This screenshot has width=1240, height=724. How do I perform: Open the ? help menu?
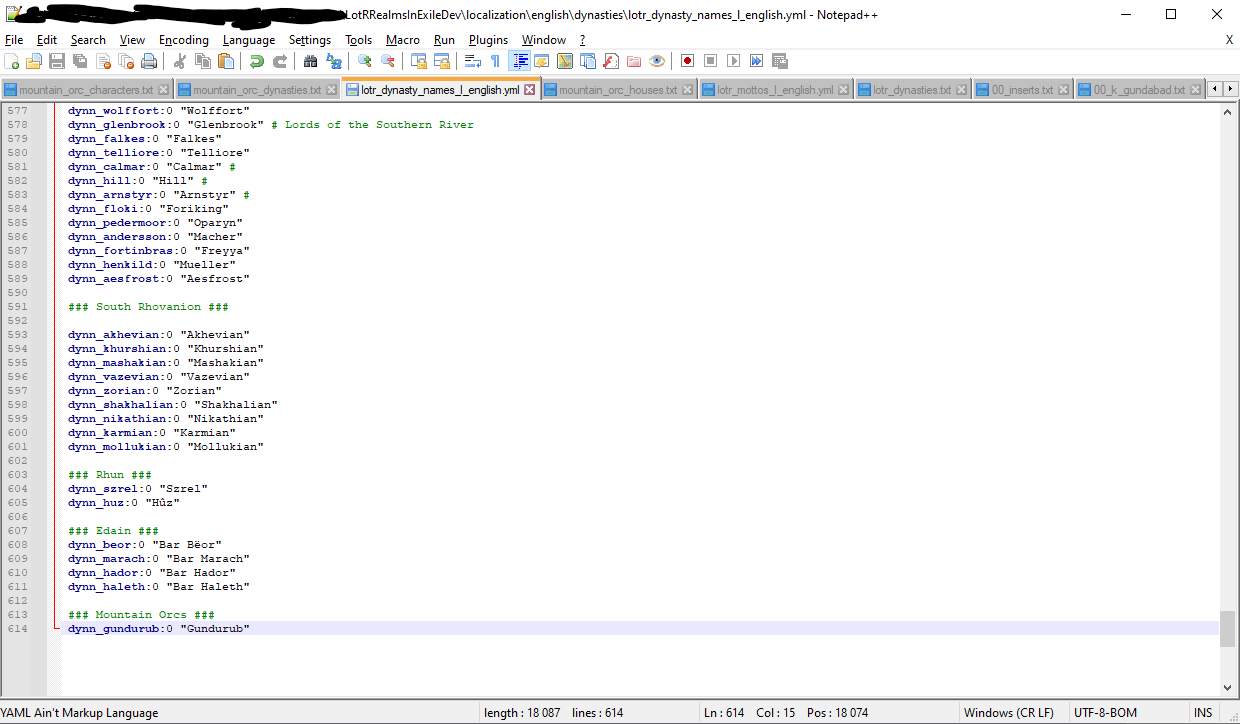pos(582,40)
